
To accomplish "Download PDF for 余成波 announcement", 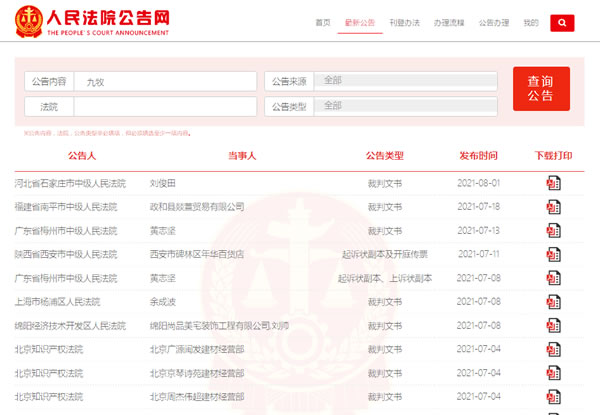I will [553, 302].
